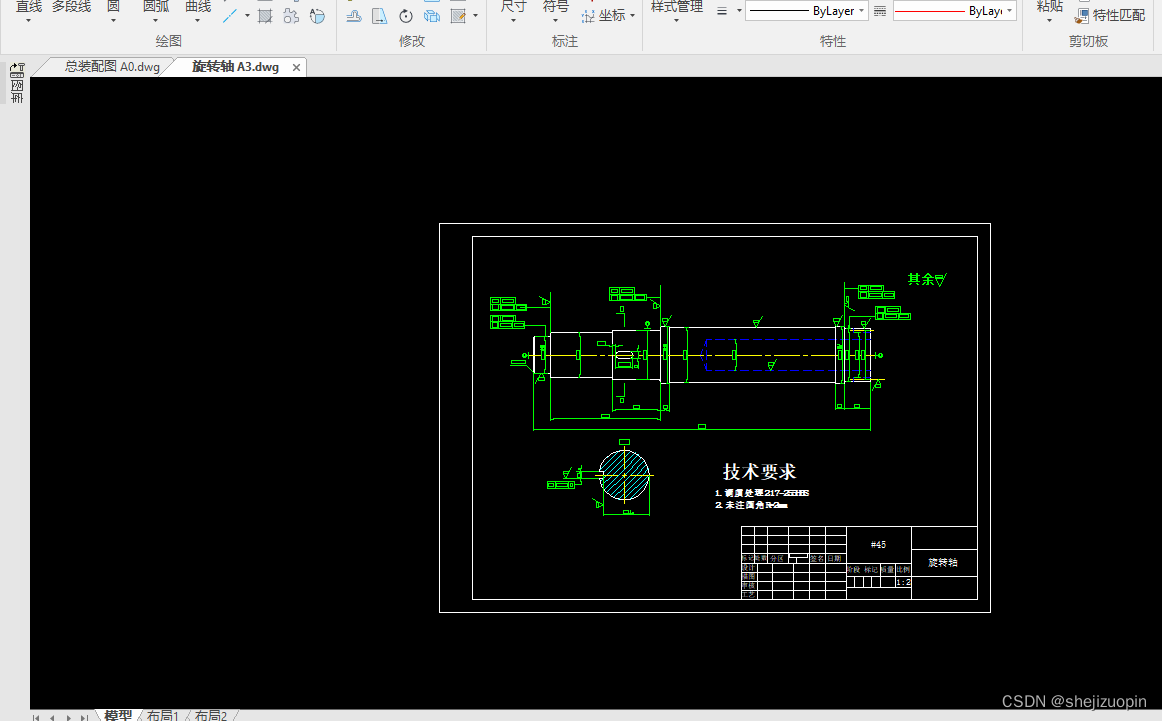This screenshot has width=1162, height=721.
Task: Click the text-in-circle icon in 绘图
Action: click(x=317, y=16)
